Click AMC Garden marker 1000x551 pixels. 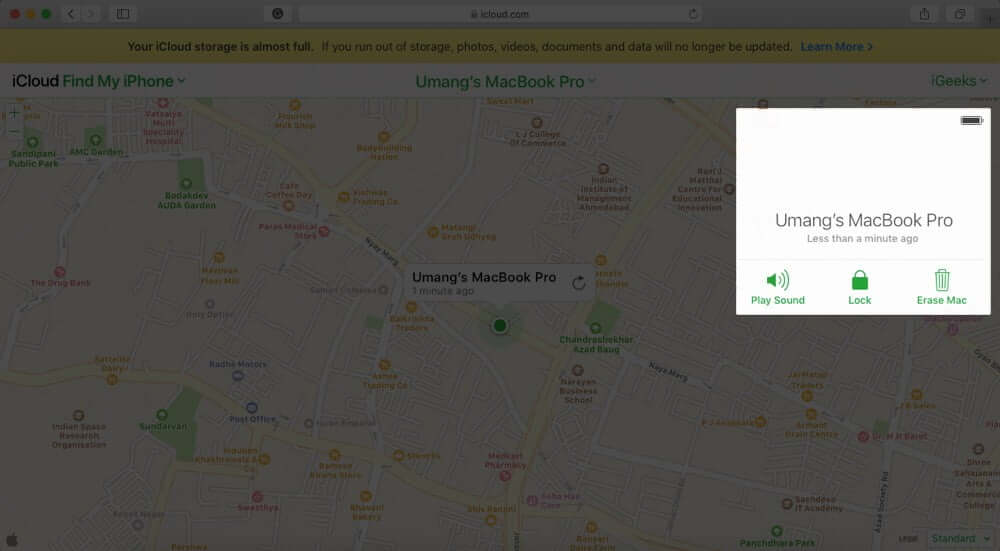coord(96,140)
